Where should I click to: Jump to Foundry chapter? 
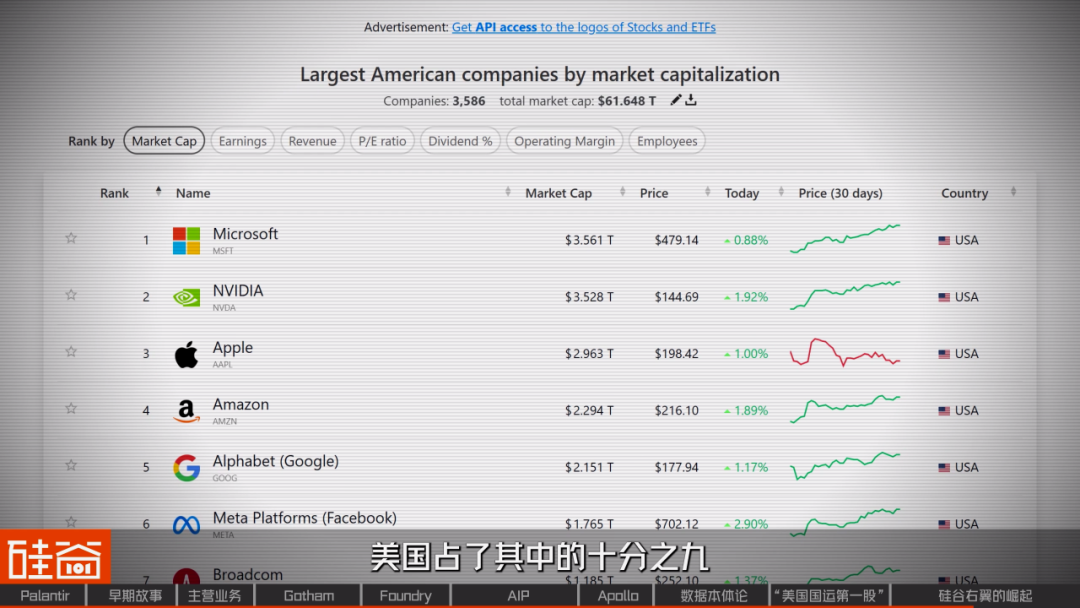coord(405,596)
